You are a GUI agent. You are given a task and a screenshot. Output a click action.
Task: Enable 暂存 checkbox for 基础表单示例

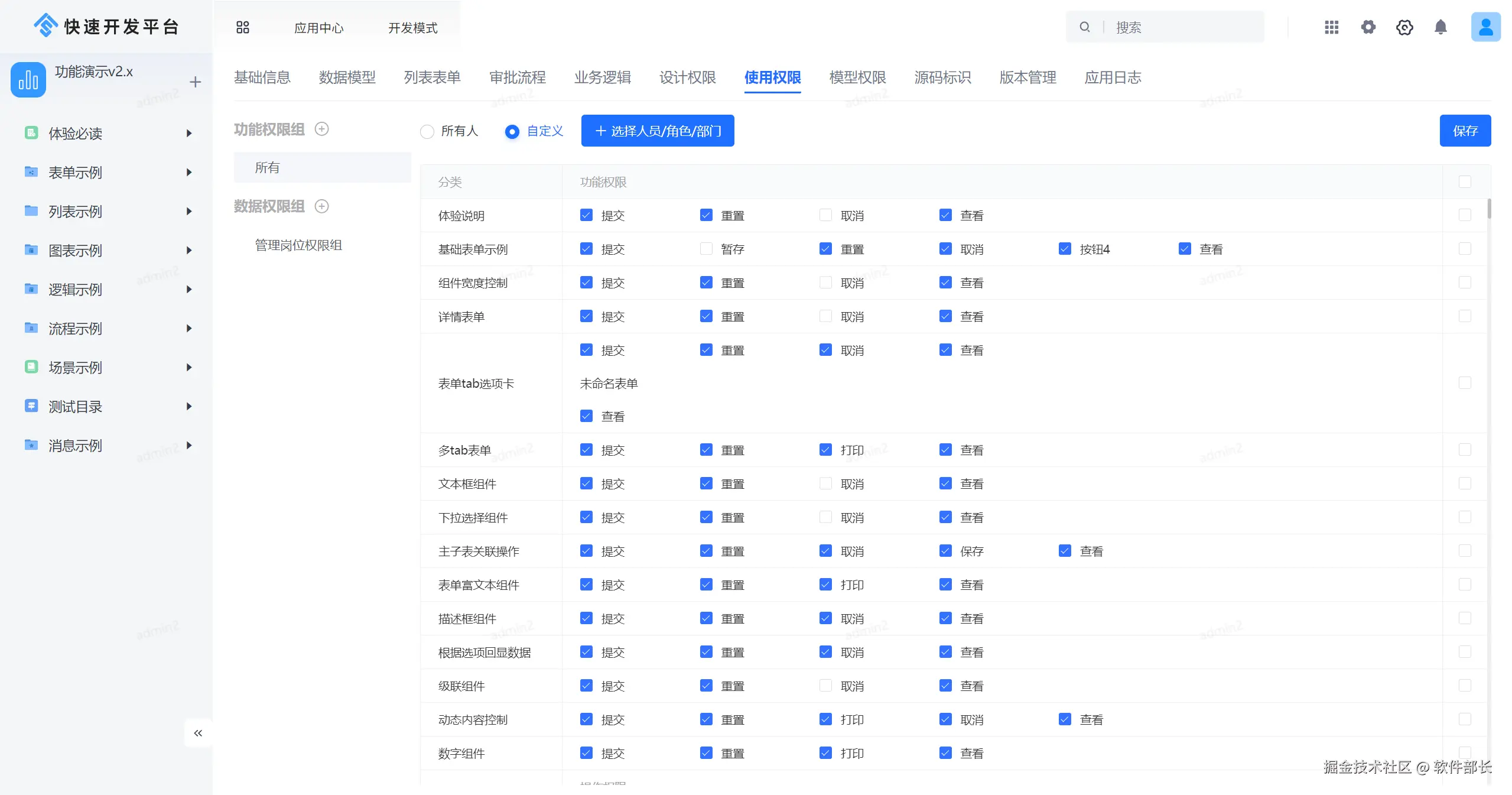(x=706, y=249)
